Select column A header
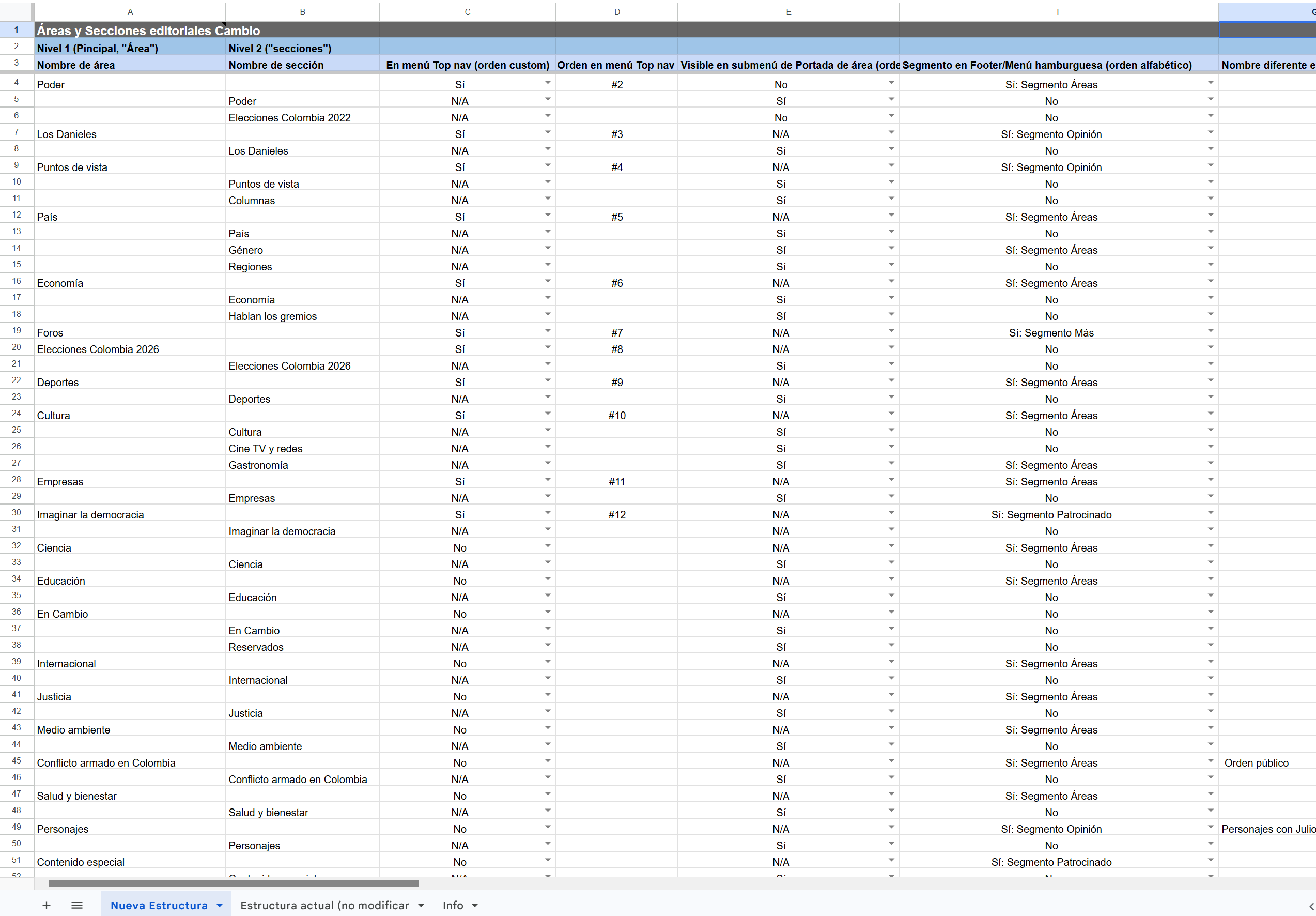This screenshot has width=1316, height=916. pos(130,11)
